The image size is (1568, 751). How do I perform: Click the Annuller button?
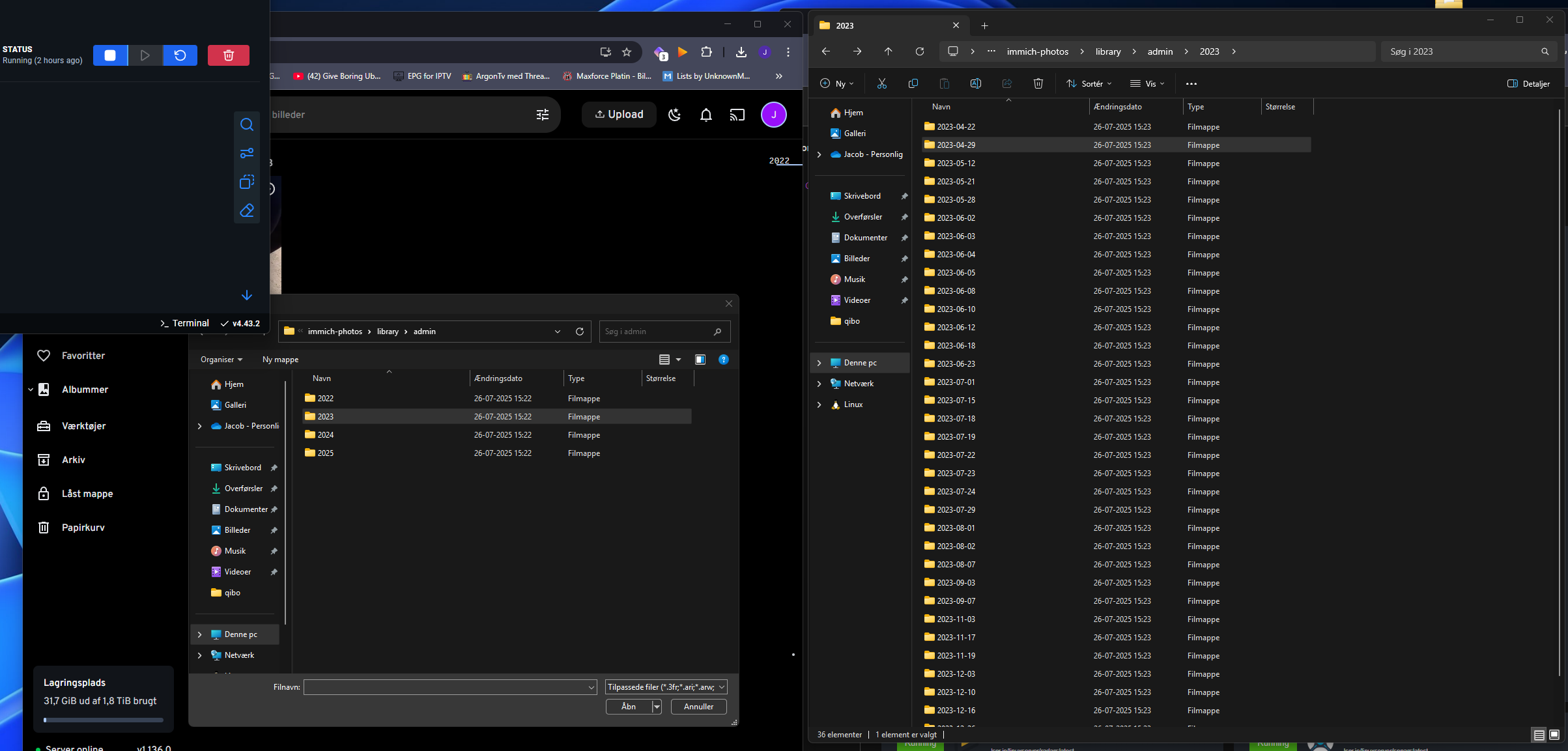(698, 706)
